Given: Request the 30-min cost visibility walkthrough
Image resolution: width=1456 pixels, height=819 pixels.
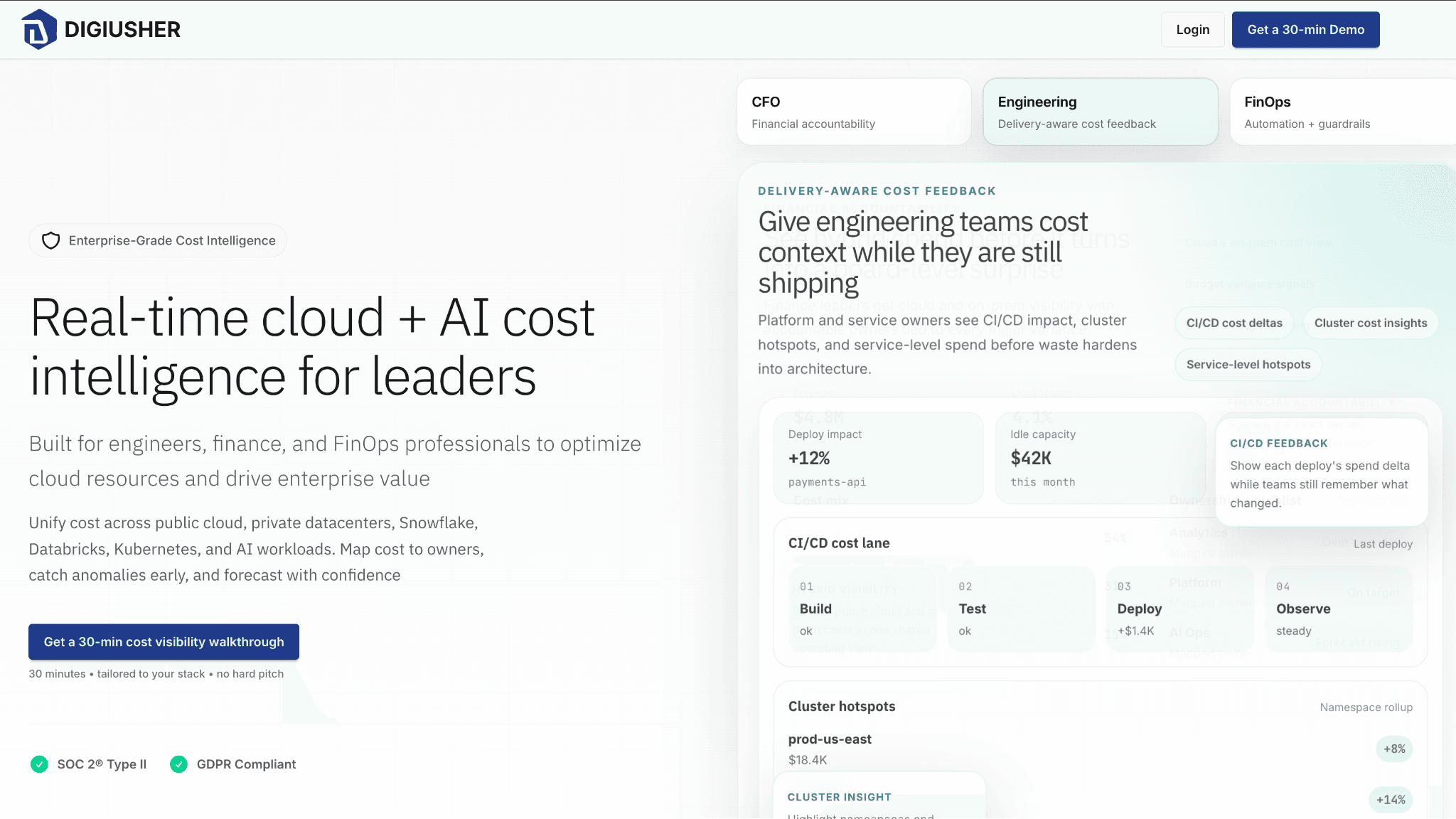Looking at the screenshot, I should 164,642.
